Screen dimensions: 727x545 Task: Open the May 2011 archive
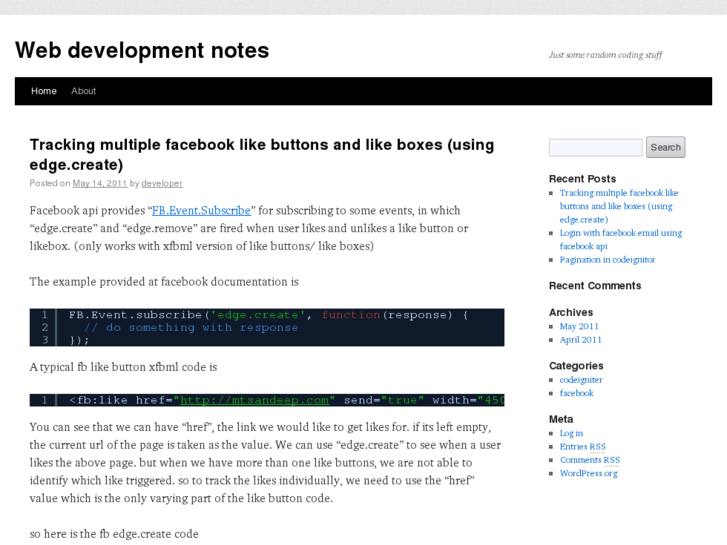tap(579, 327)
